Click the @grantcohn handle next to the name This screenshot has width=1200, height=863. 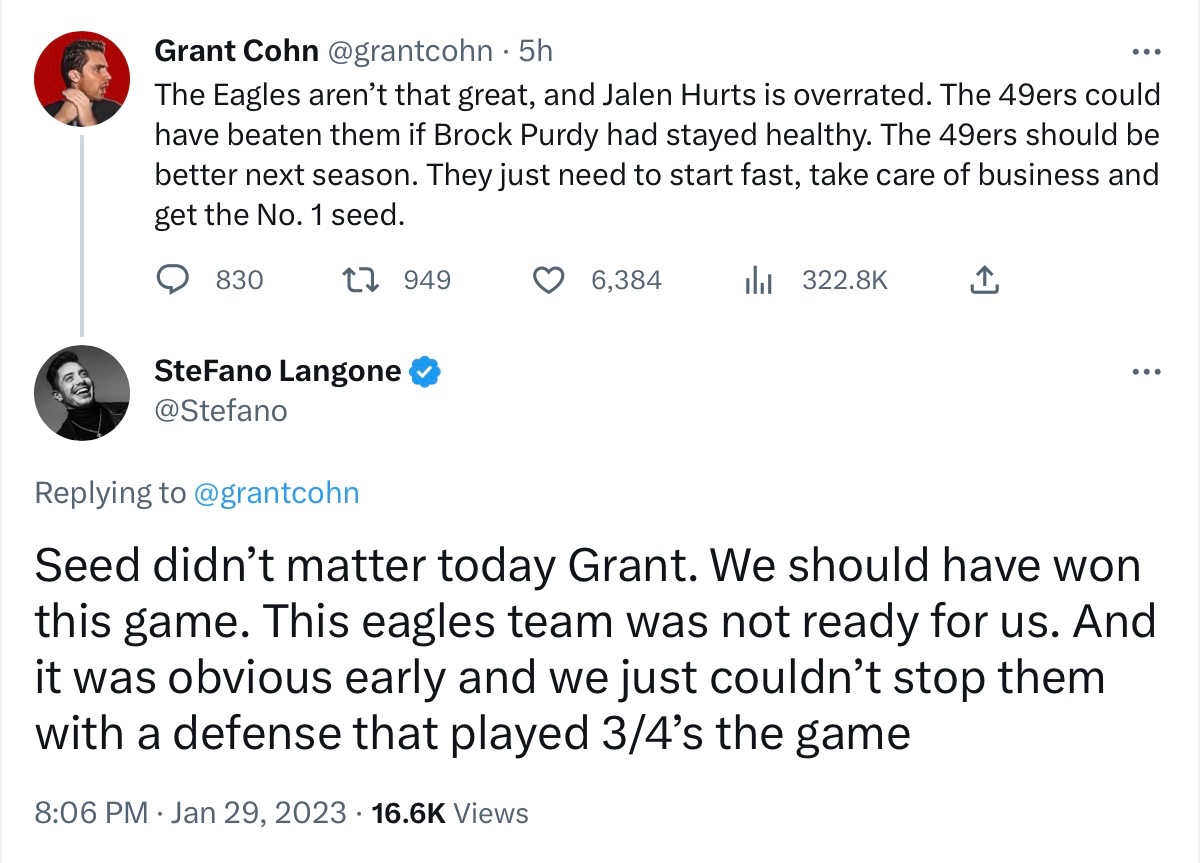click(410, 50)
